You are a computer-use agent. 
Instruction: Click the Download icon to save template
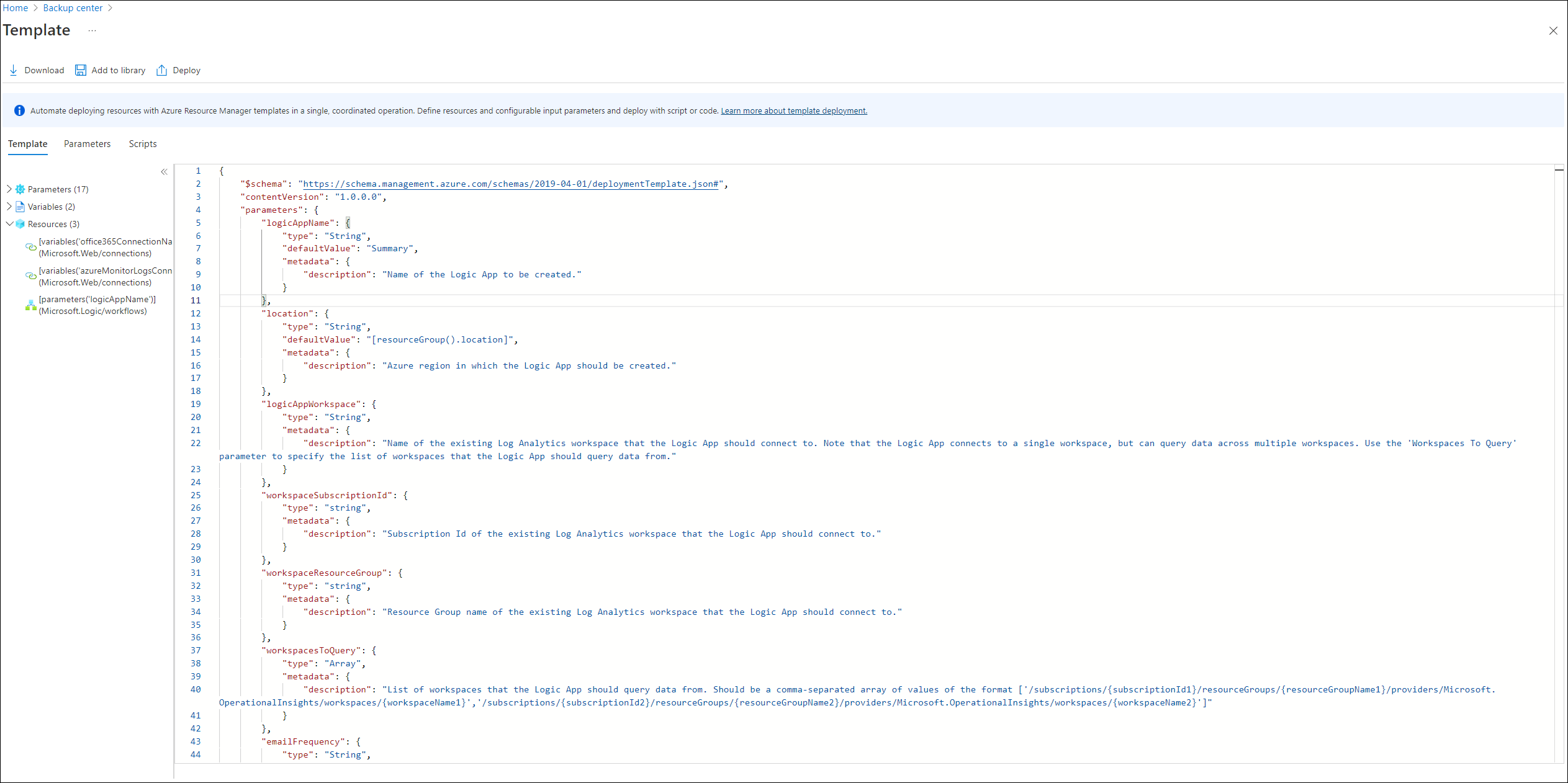[x=13, y=70]
